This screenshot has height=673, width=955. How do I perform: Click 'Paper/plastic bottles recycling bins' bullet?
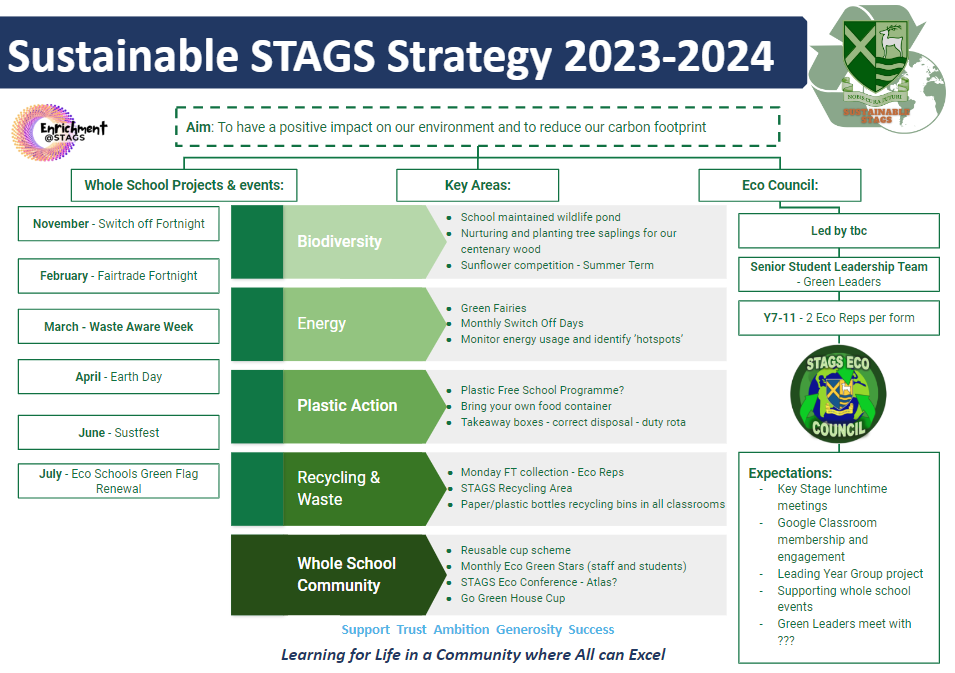point(593,504)
